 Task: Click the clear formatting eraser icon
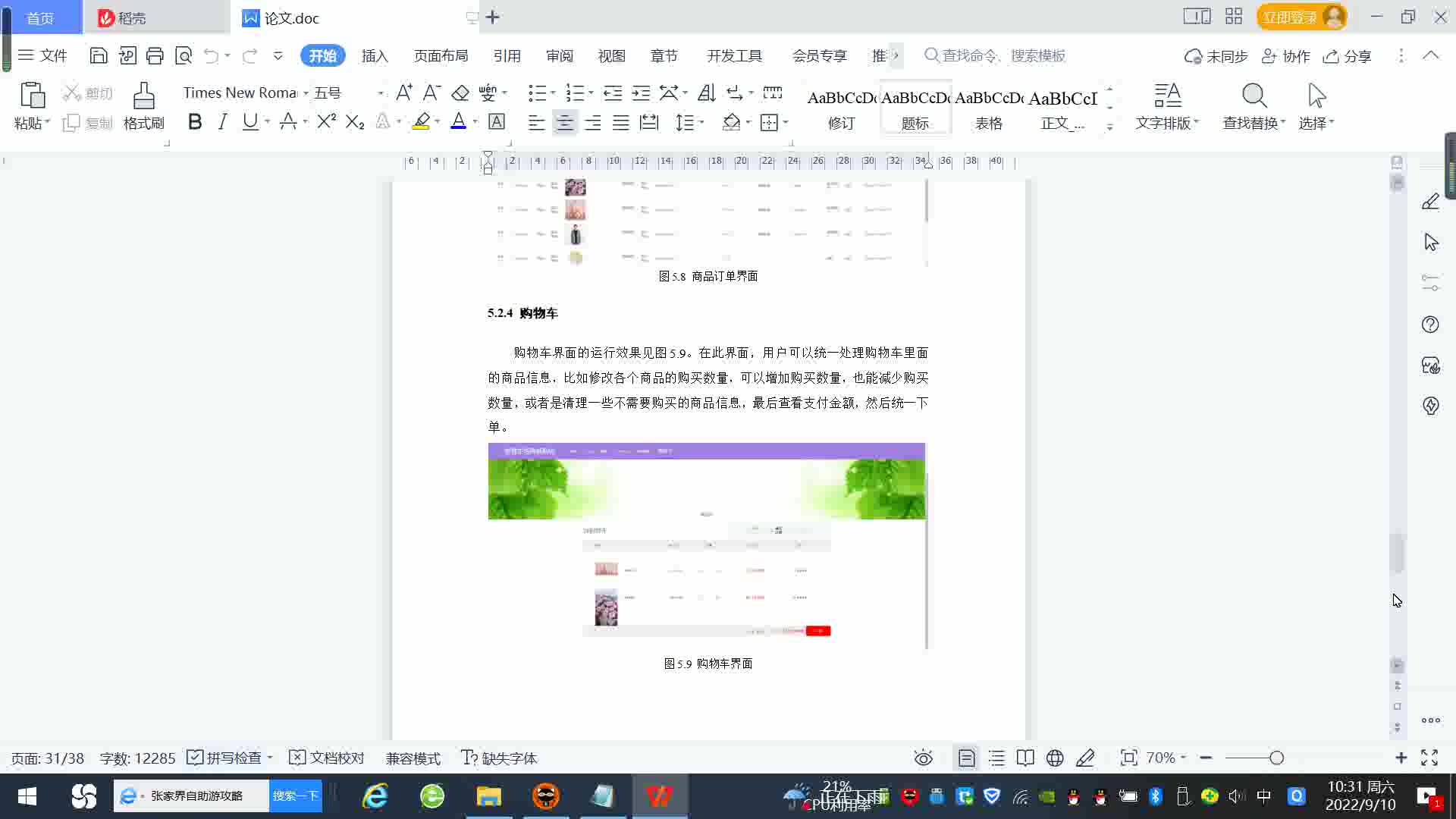click(460, 93)
